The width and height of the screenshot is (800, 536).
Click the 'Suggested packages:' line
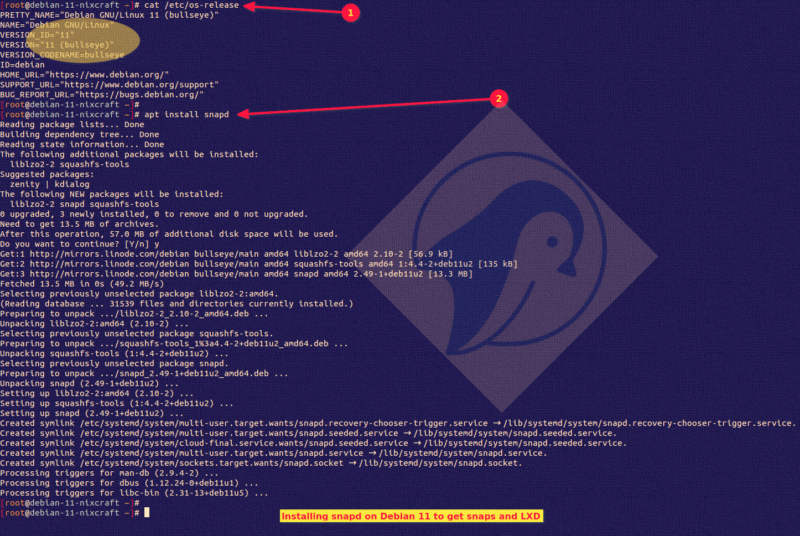coord(47,174)
